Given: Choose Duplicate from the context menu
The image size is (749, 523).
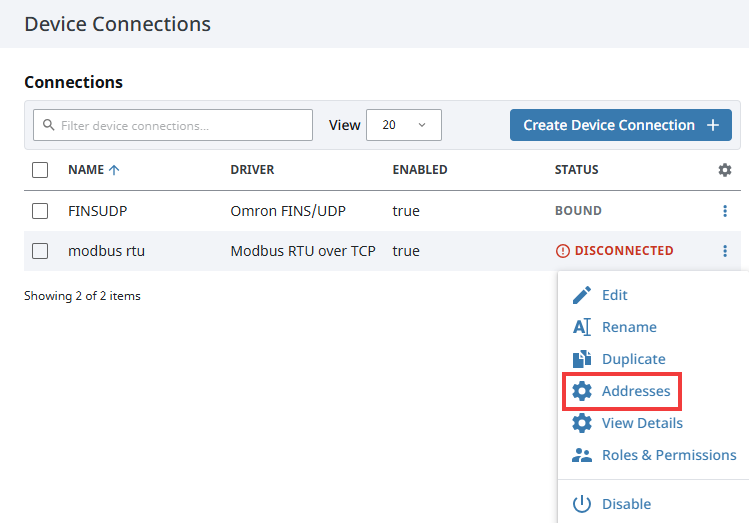Looking at the screenshot, I should pyautogui.click(x=633, y=359).
